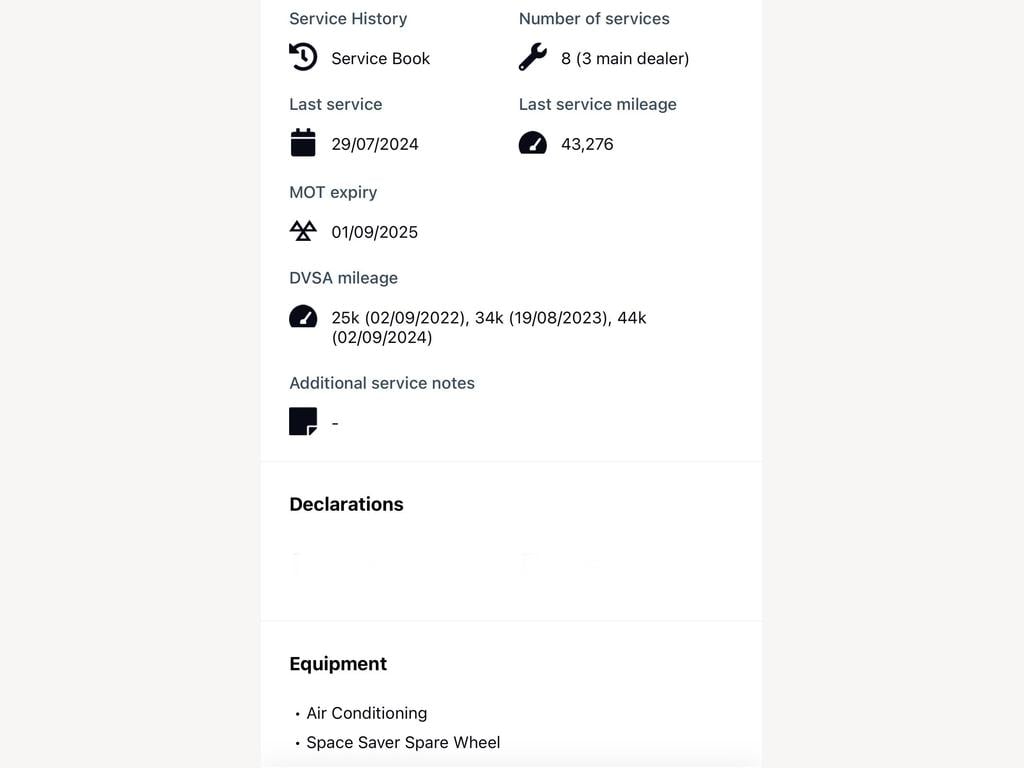The width and height of the screenshot is (1024, 768).
Task: Click the MOT expiry date 01/09/2025
Action: click(x=375, y=232)
